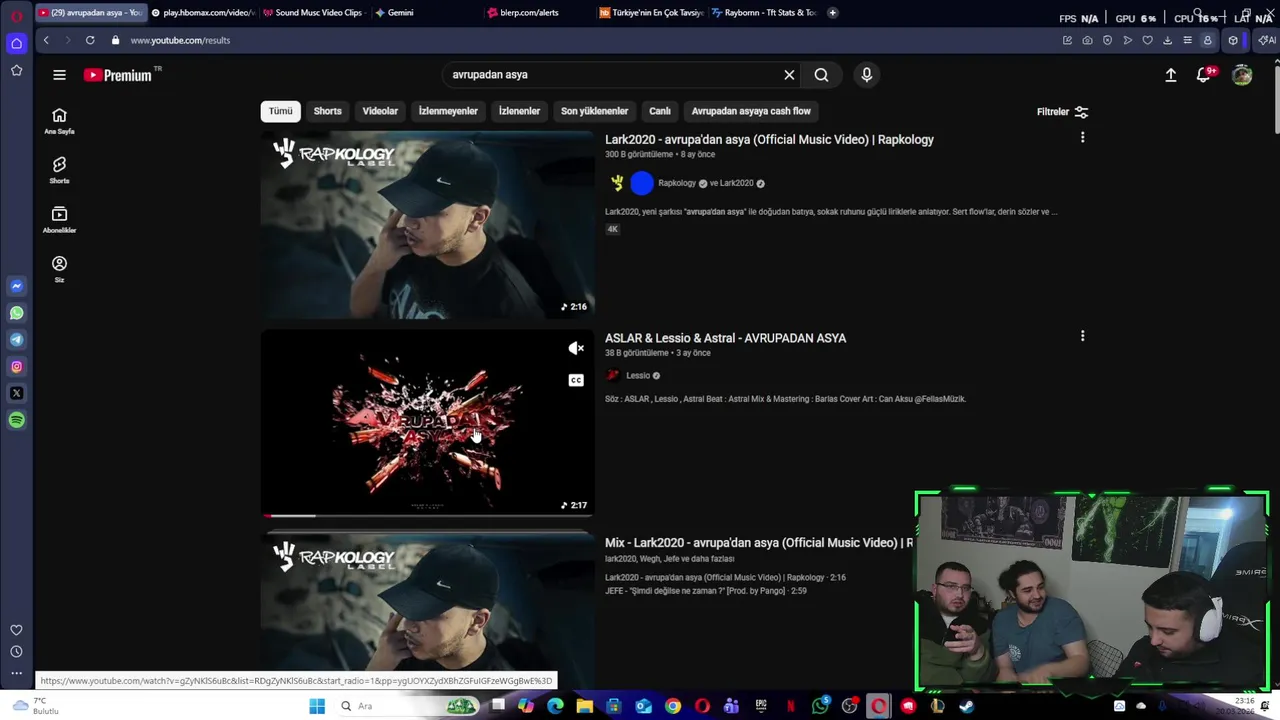This screenshot has height=720, width=1280.
Task: Open a new browser tab
Action: pyautogui.click(x=832, y=13)
